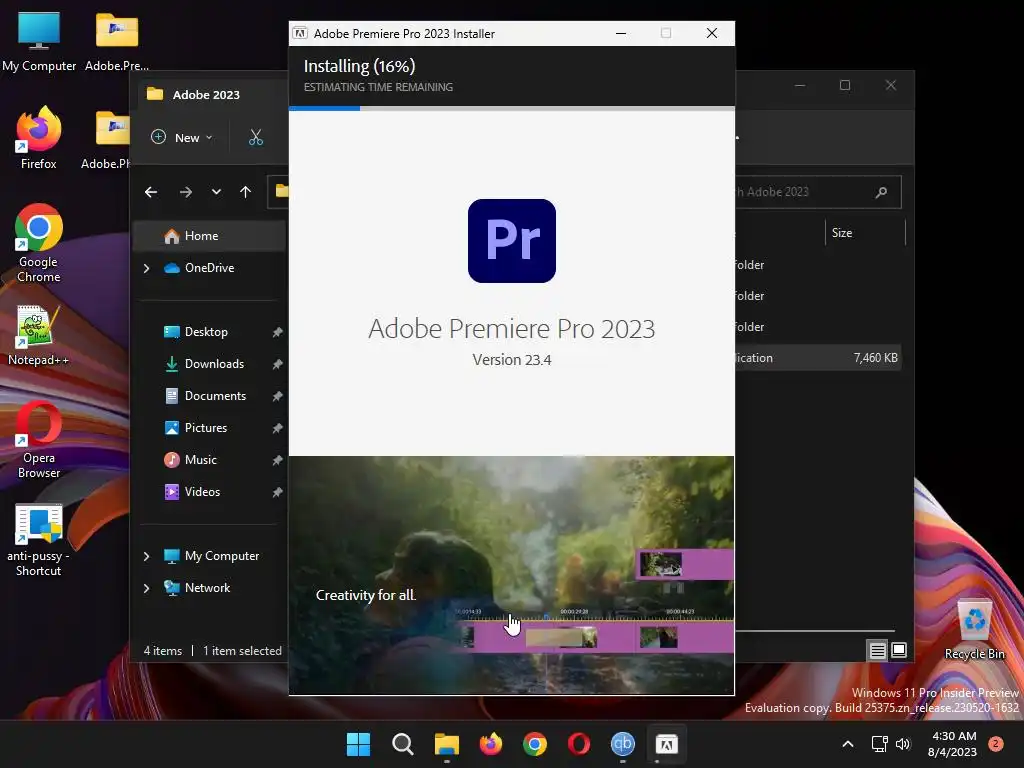The height and width of the screenshot is (768, 1024).
Task: Open the Google Chrome desktop shortcut
Action: tap(39, 243)
